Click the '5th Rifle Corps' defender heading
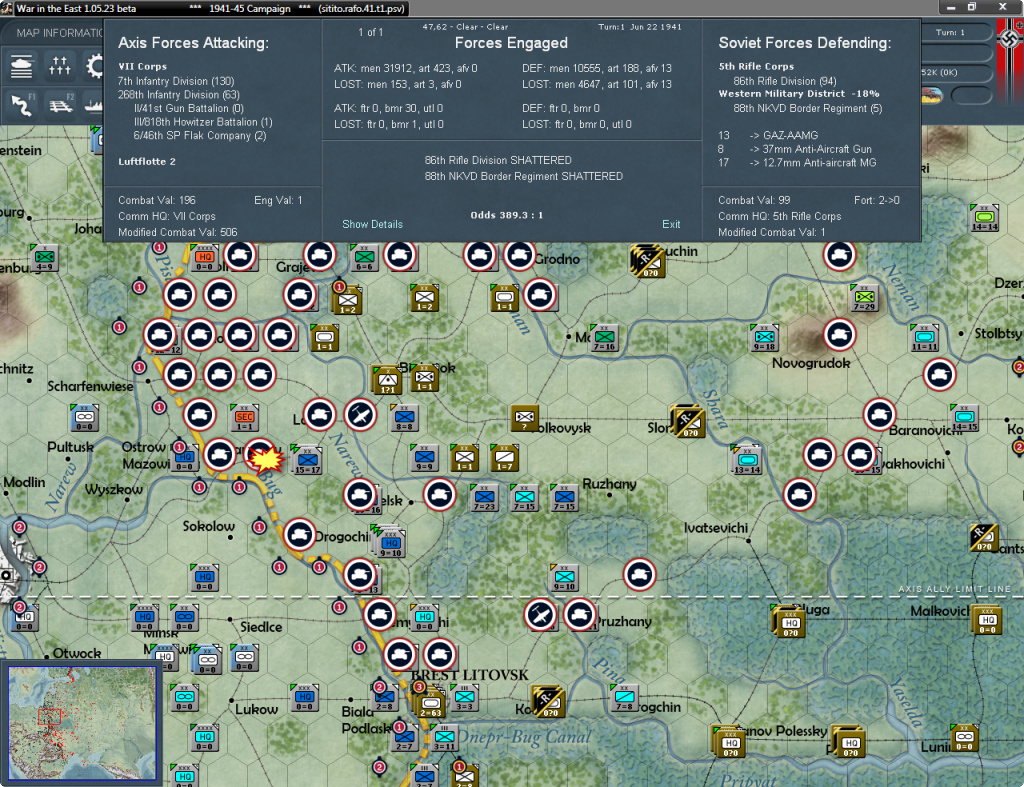 point(756,66)
